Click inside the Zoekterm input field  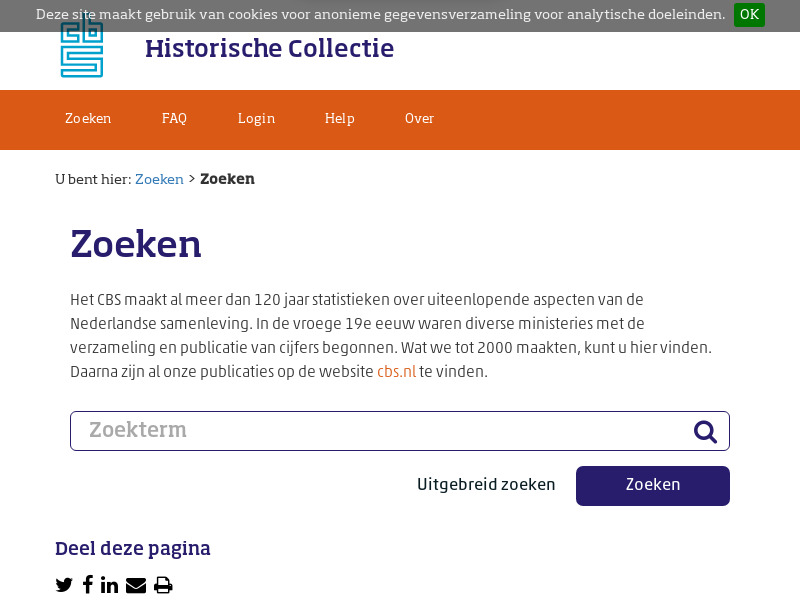300,430
